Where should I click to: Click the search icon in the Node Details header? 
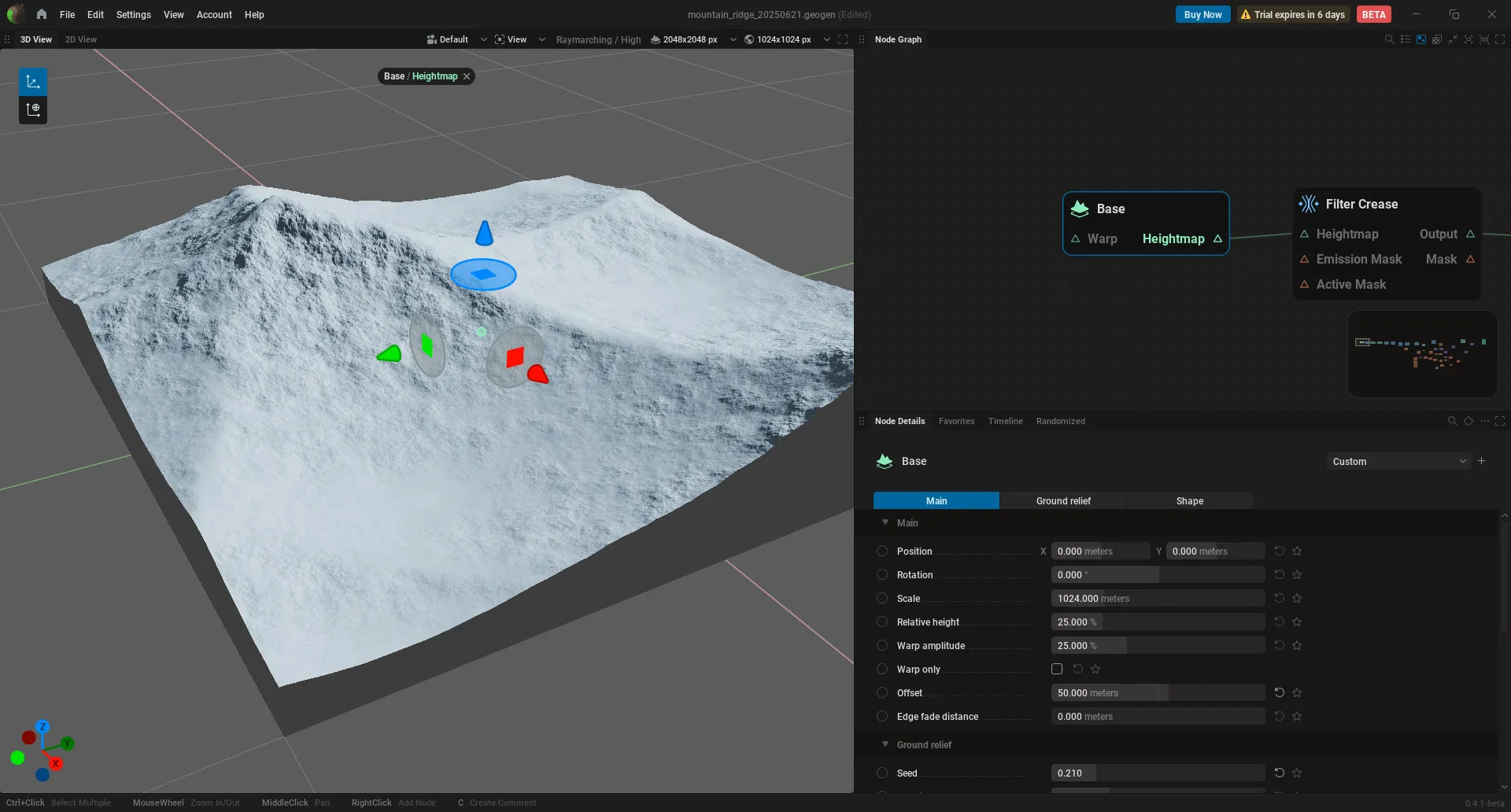[1452, 421]
